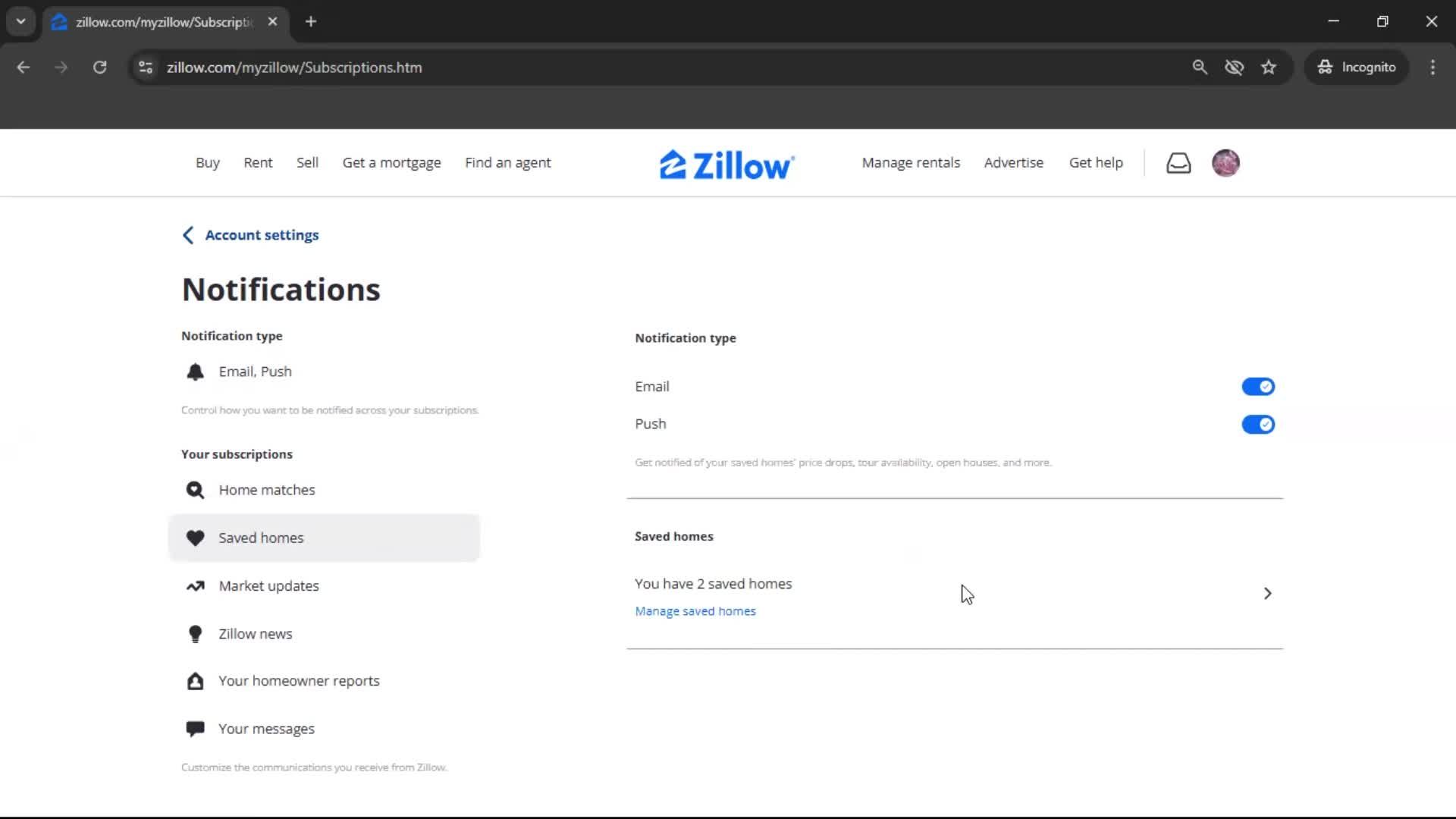Viewport: 1456px width, 819px height.
Task: Expand the saved homes chevron arrow
Action: click(1267, 594)
